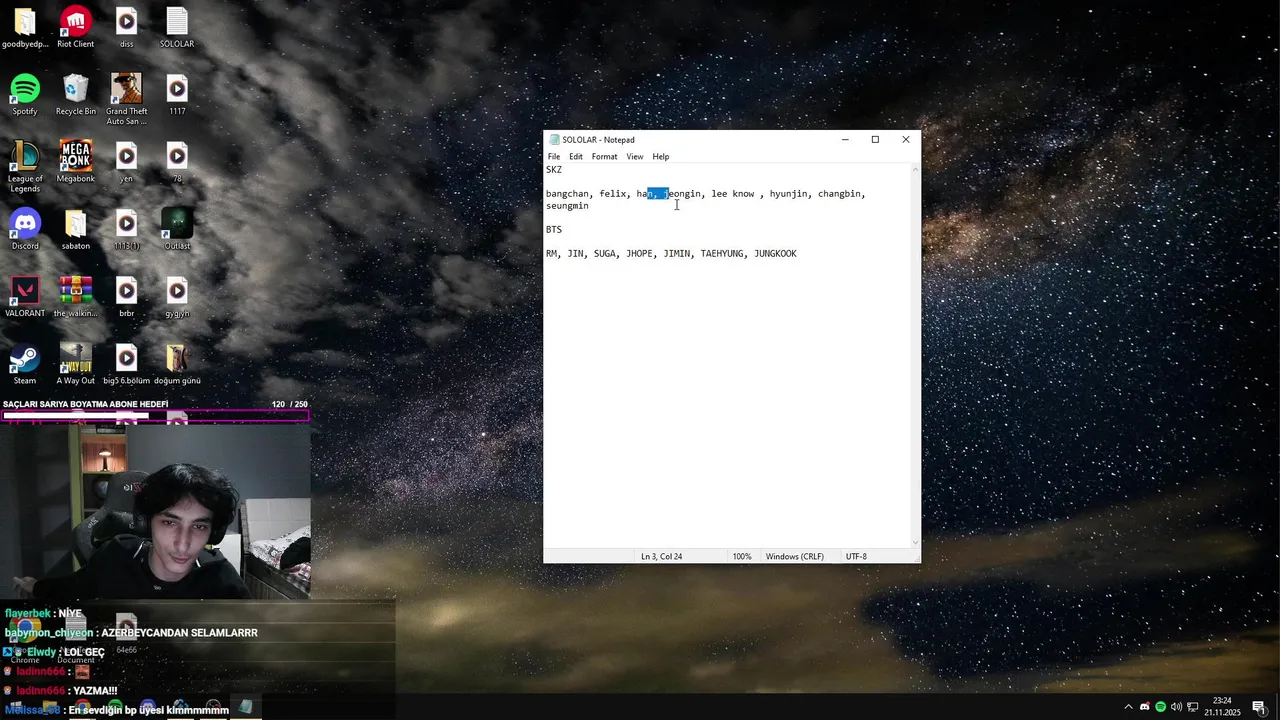Click the Notepad window title icon
Viewport: 1280px width, 720px height.
[554, 140]
